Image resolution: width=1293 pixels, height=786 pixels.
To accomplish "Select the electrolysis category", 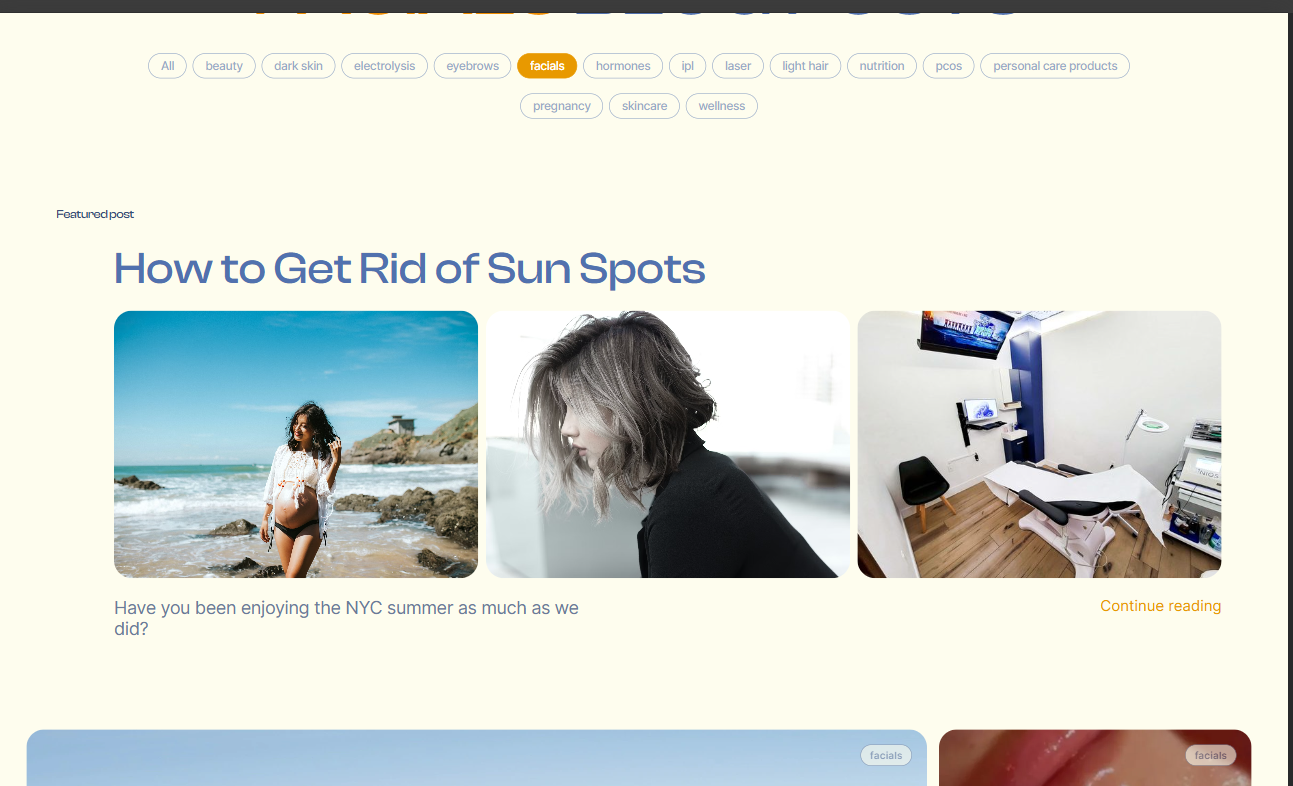I will tap(384, 66).
